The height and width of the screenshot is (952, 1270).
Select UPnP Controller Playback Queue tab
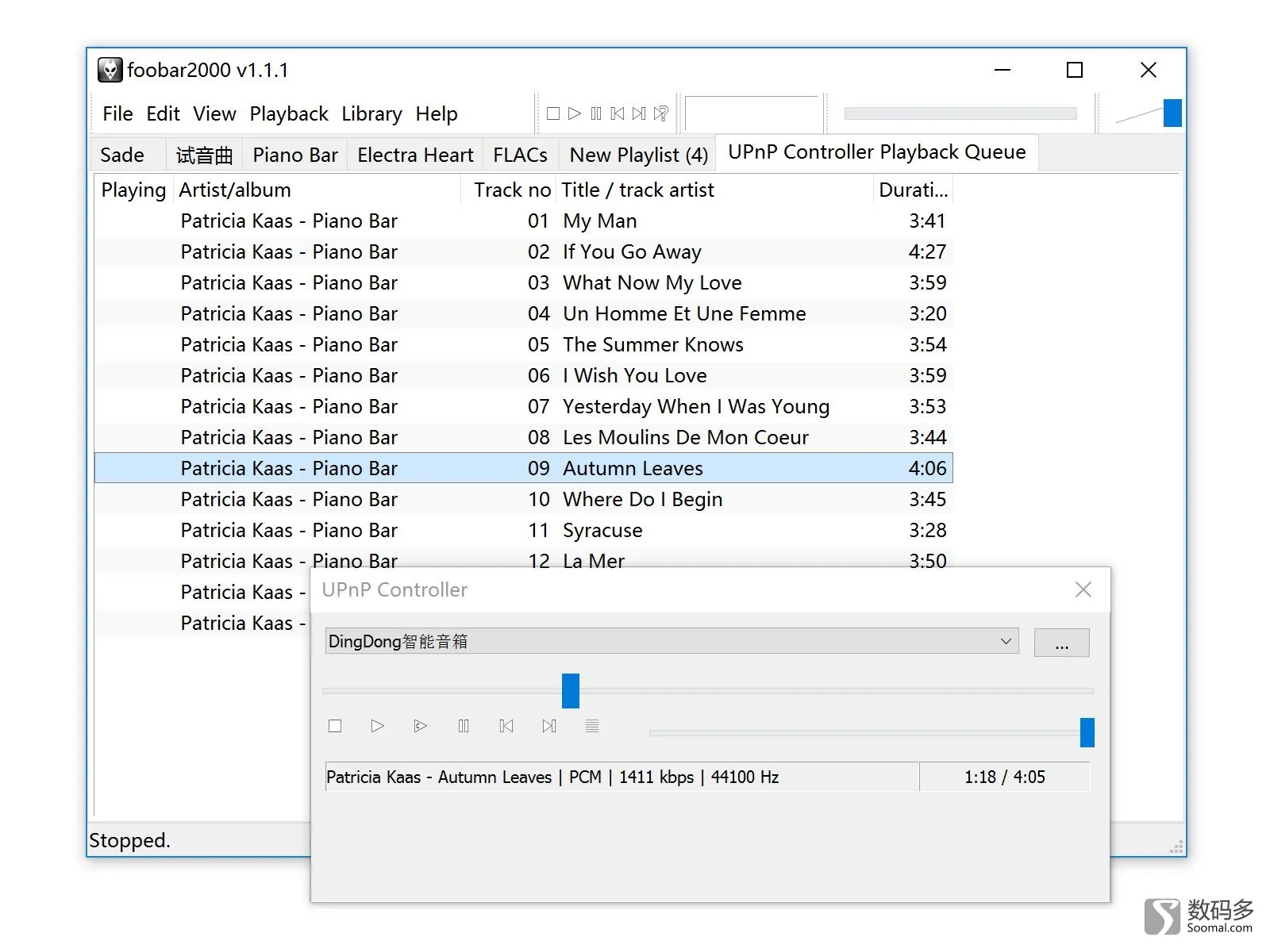pyautogui.click(x=877, y=152)
